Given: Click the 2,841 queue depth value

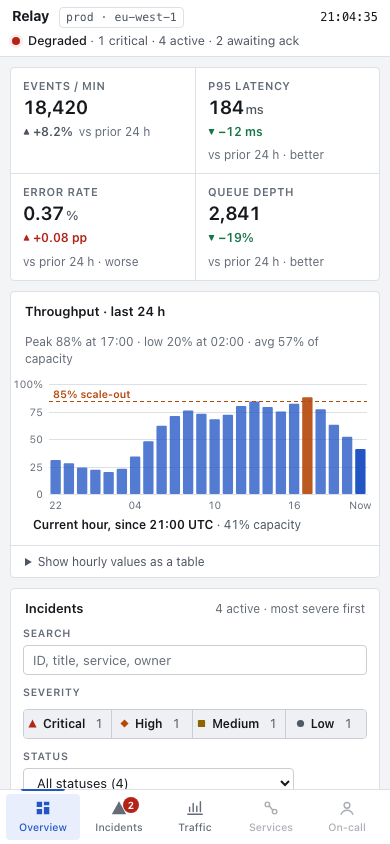Looking at the screenshot, I should point(234,214).
